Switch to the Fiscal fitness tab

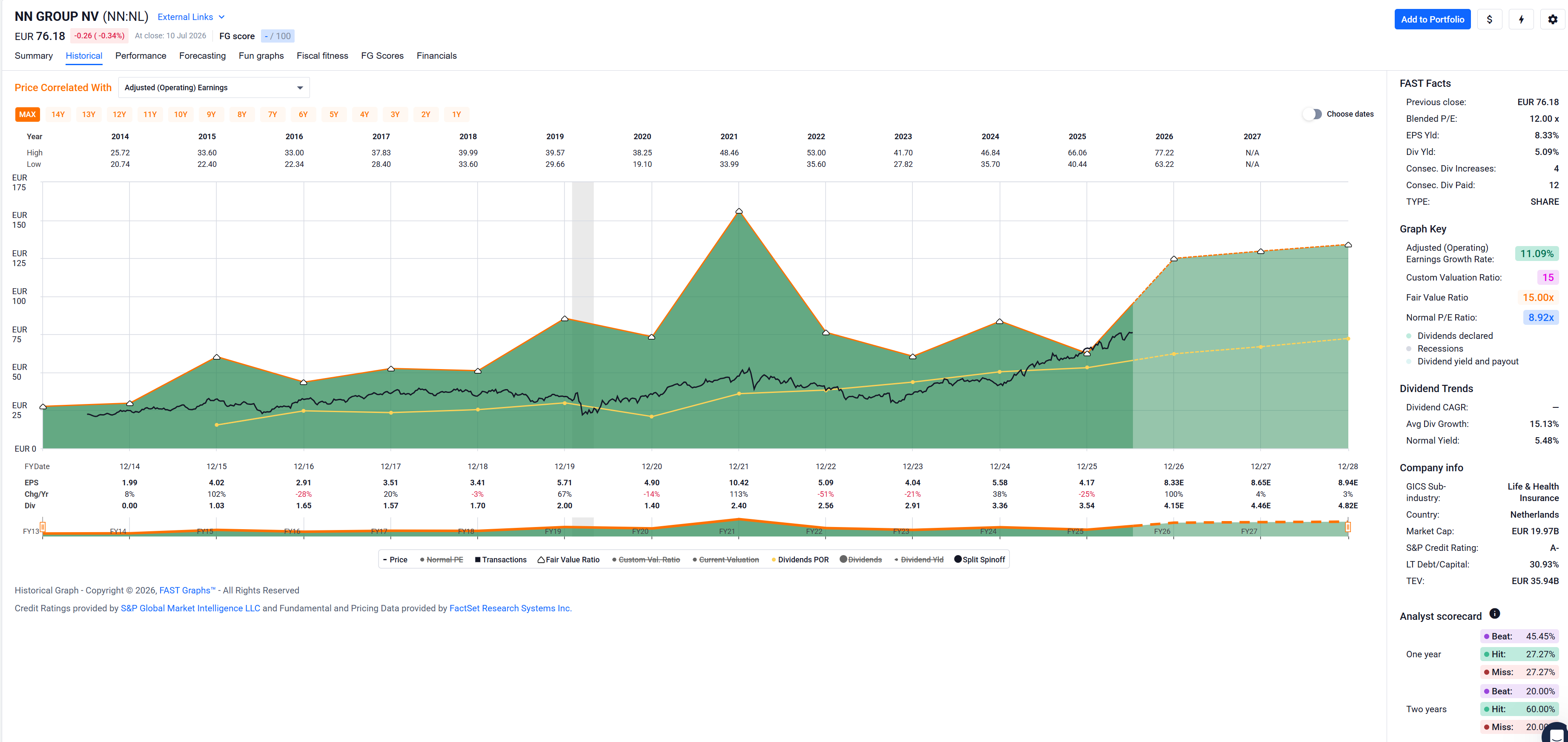tap(322, 55)
